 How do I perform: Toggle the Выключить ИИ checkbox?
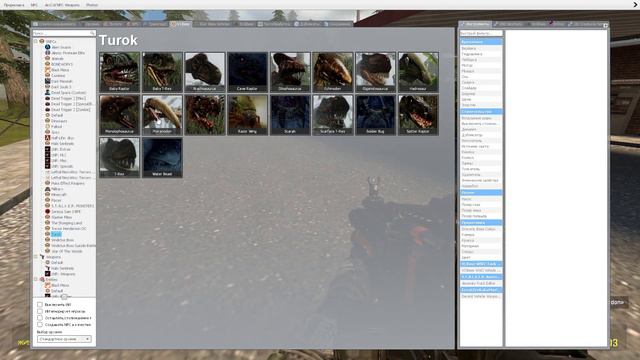tap(40, 304)
